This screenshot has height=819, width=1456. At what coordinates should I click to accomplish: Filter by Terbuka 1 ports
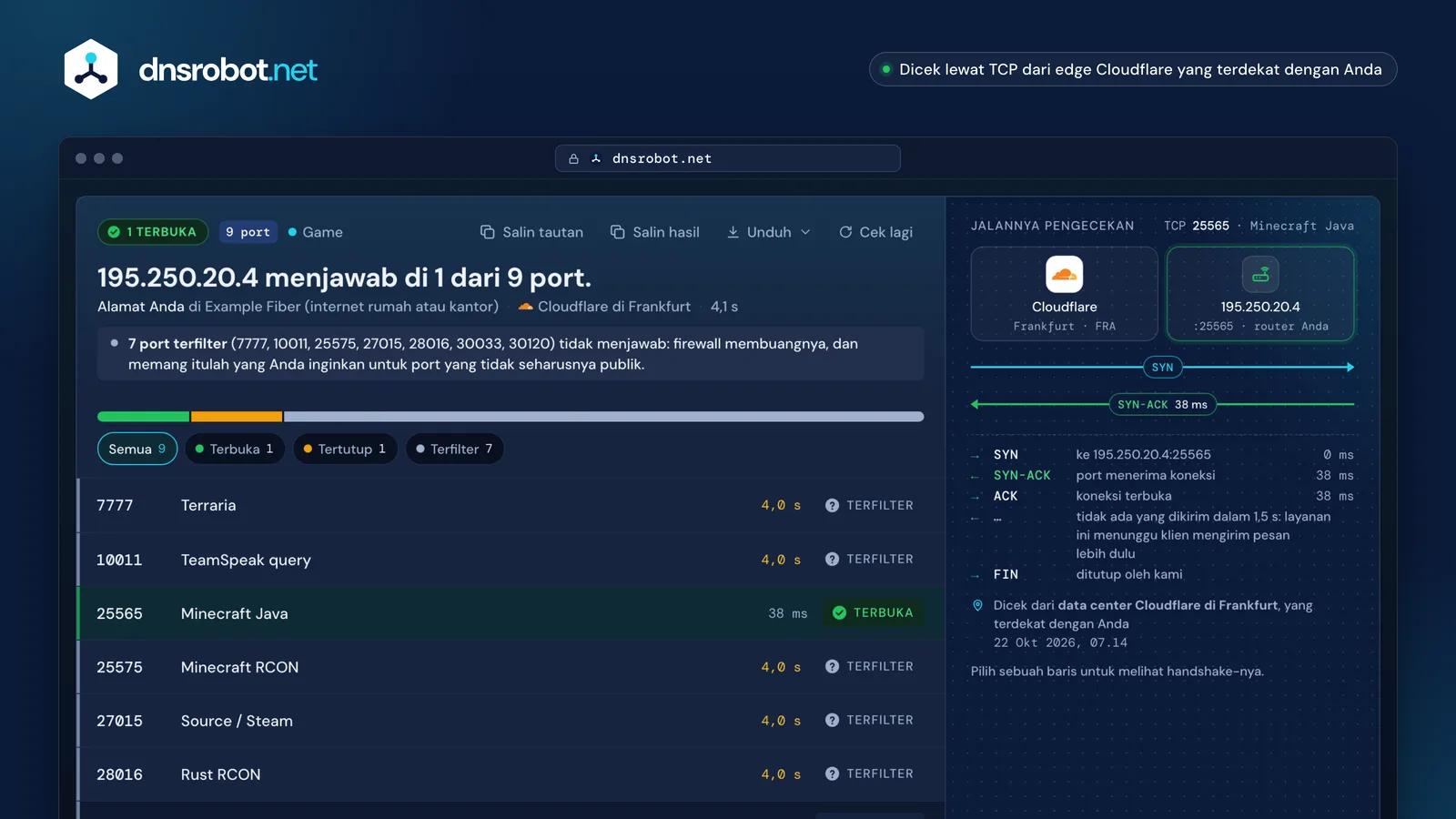235,449
